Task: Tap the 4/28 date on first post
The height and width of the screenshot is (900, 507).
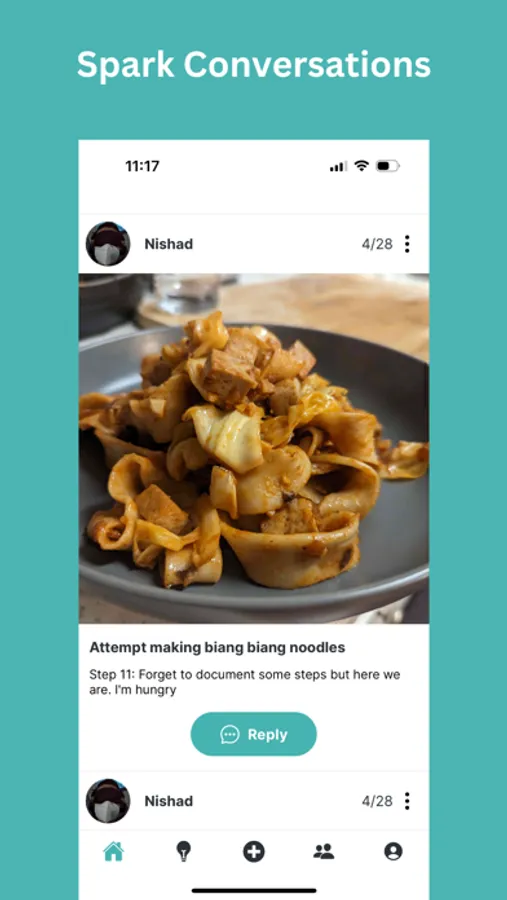Action: click(x=377, y=244)
